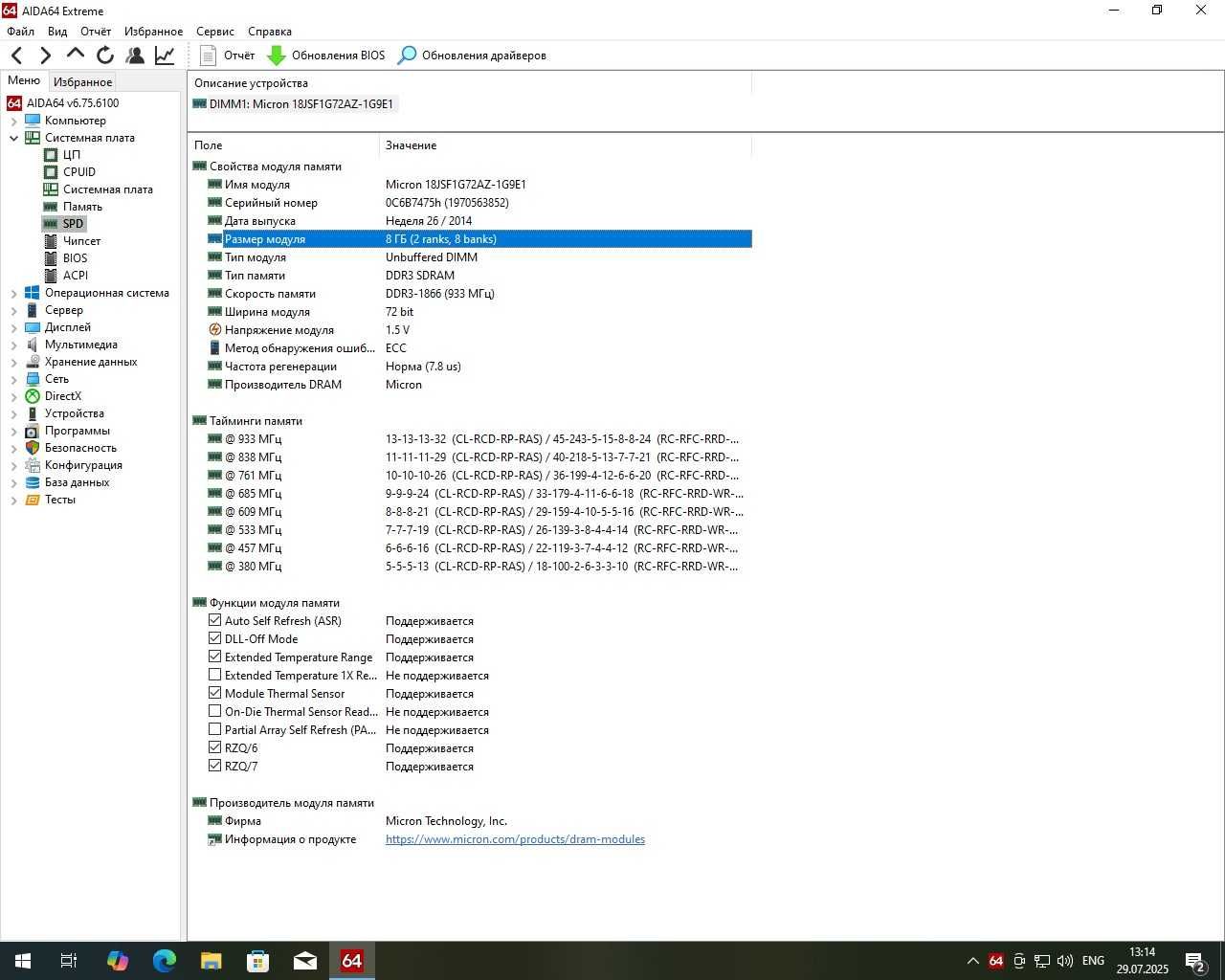Select CPUID in the tree
Screen dimensions: 1225x980
79,172
